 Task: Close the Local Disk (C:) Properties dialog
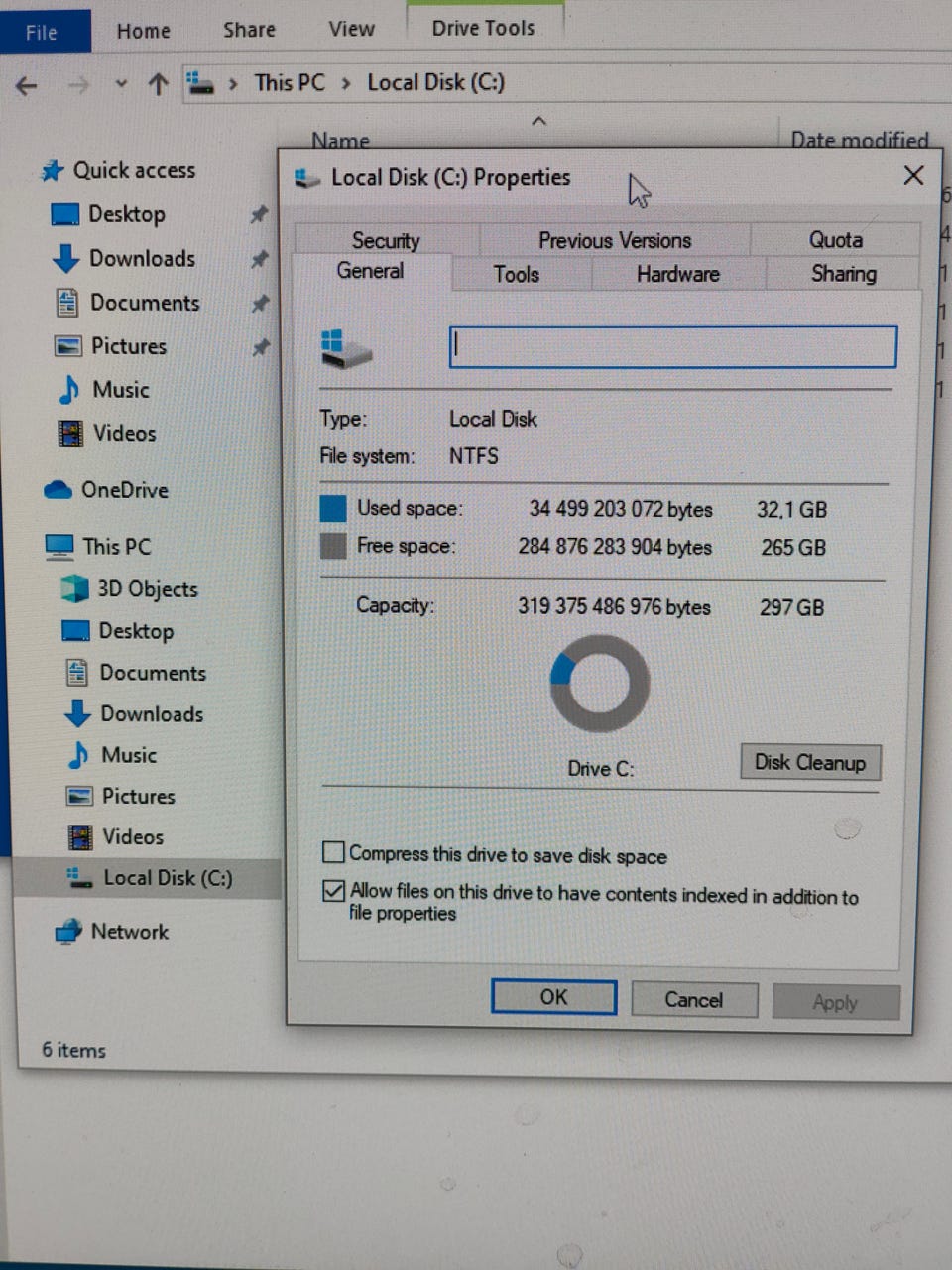tap(913, 176)
